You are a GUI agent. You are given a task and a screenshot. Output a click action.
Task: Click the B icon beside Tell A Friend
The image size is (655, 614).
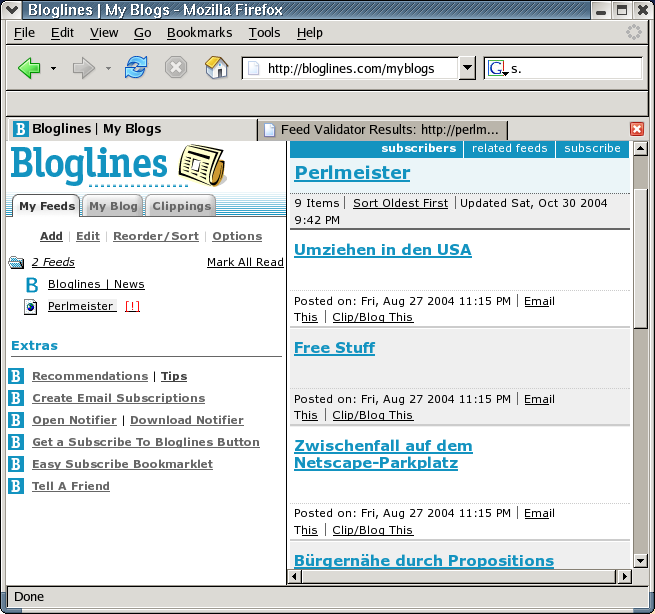(x=16, y=486)
